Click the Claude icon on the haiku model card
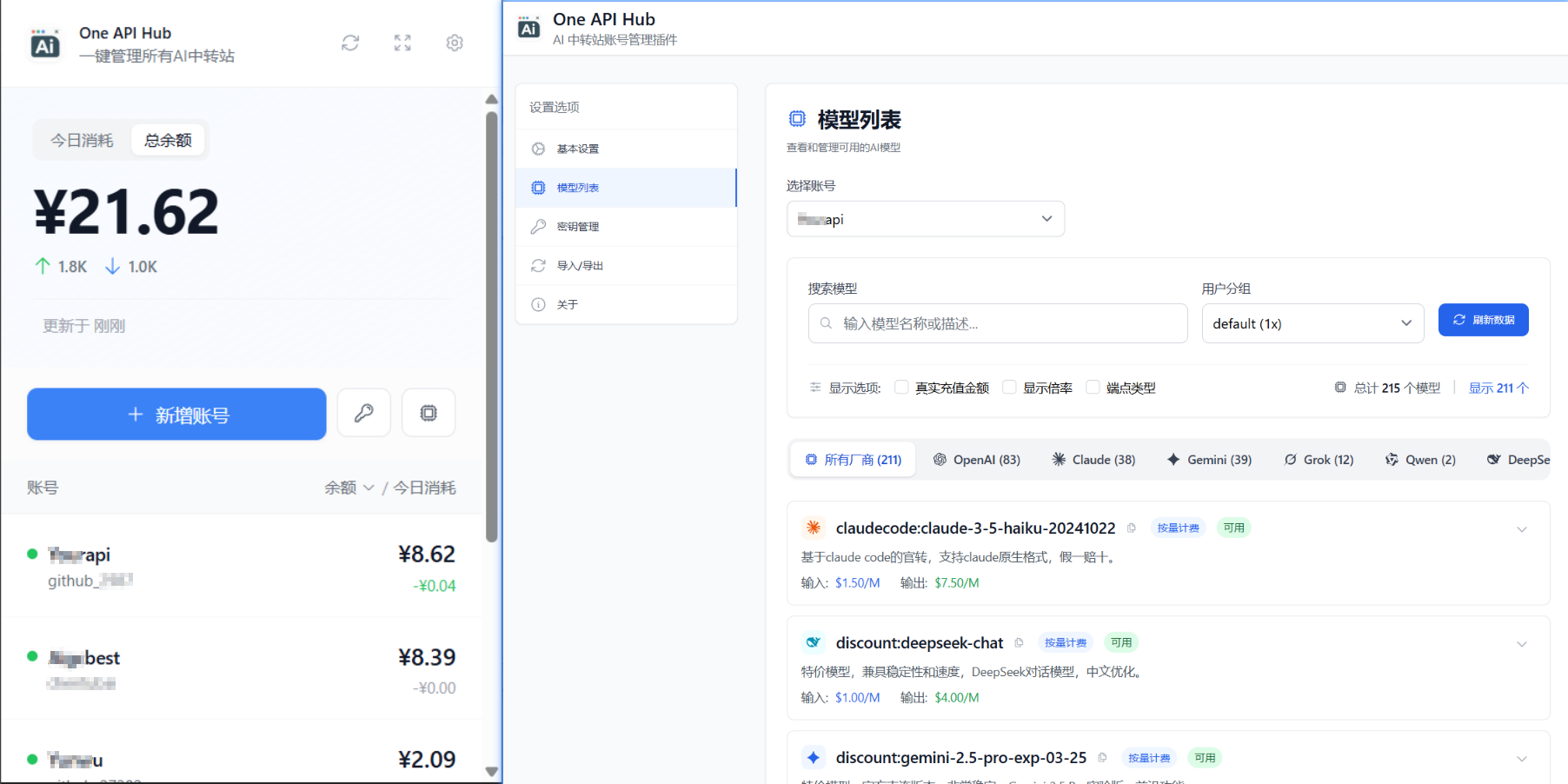Screen dimensions: 1568x784 [x=814, y=527]
